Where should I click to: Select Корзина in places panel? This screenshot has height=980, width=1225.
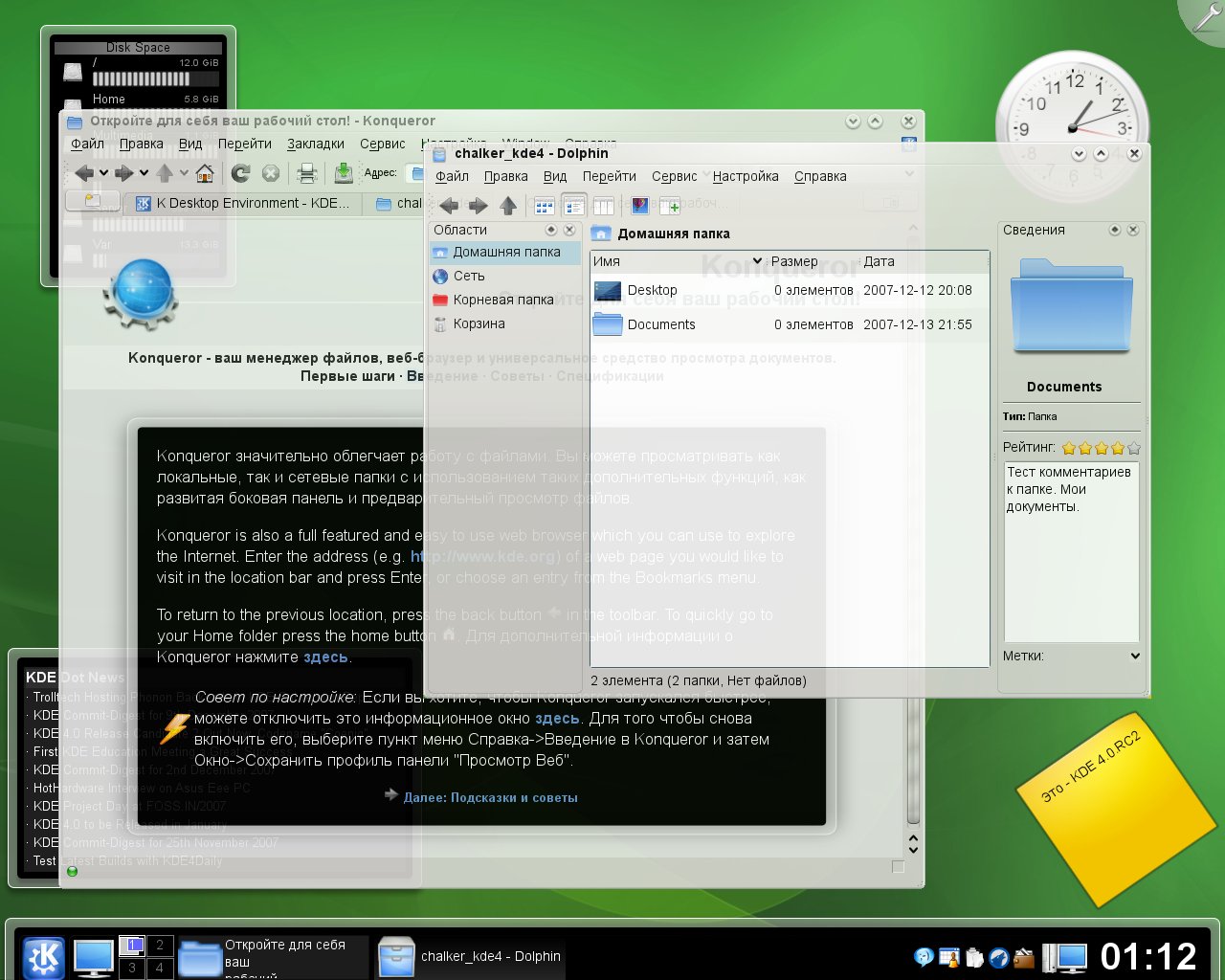pyautogui.click(x=504, y=323)
